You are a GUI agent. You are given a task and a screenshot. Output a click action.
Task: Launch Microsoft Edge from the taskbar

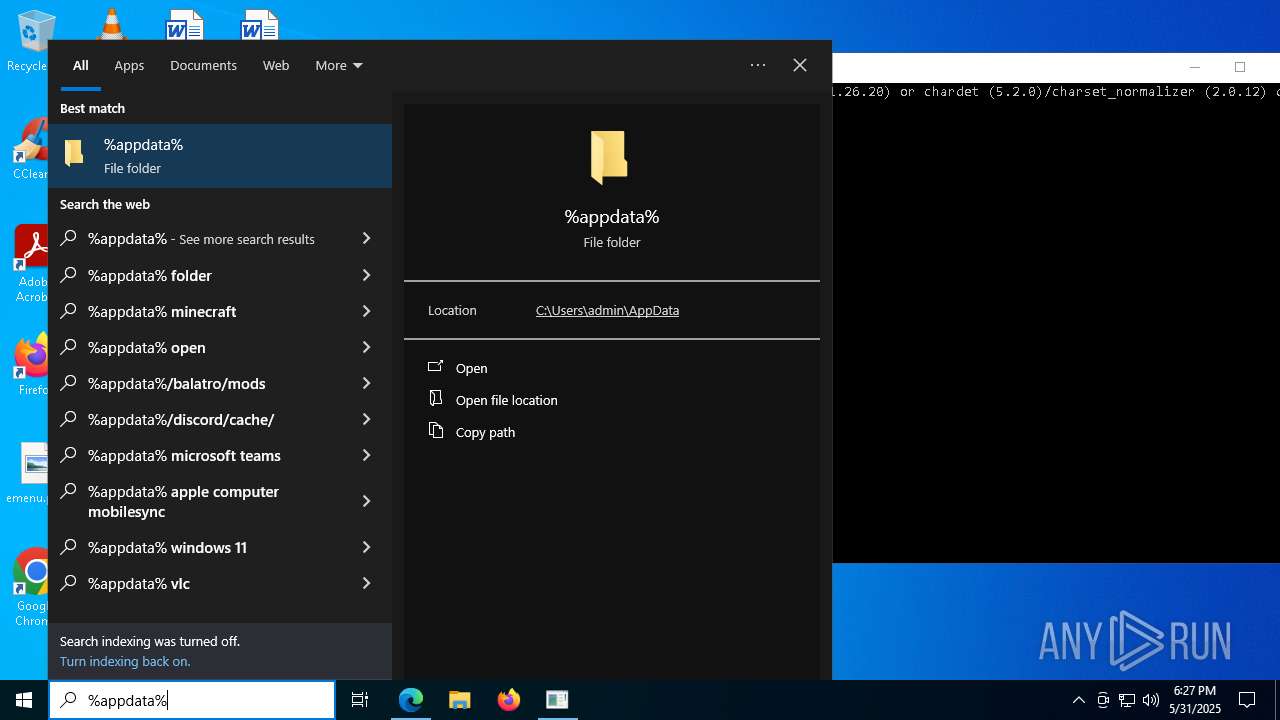click(x=411, y=700)
